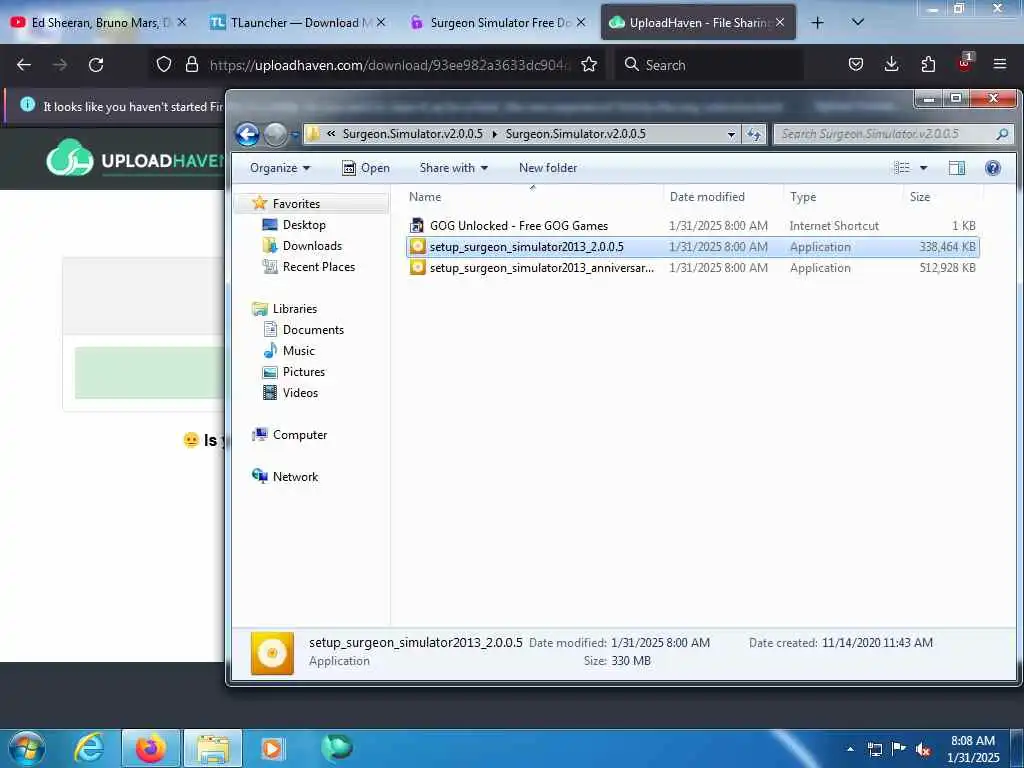Close the UploadHaven browser tab
This screenshot has height=768, width=1024.
[x=780, y=22]
